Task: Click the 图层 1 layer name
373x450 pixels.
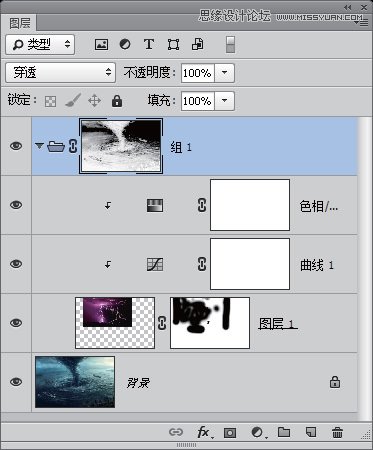Action: [278, 324]
